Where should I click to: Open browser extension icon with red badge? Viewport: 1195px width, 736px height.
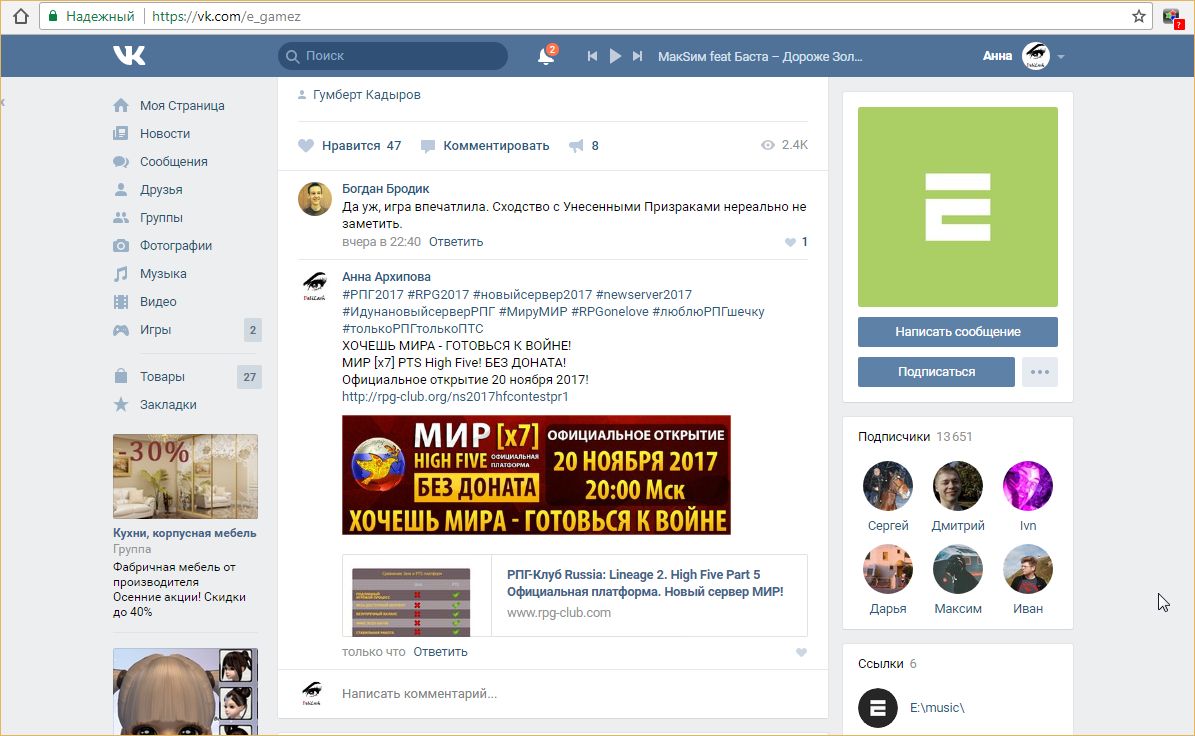(x=1172, y=17)
